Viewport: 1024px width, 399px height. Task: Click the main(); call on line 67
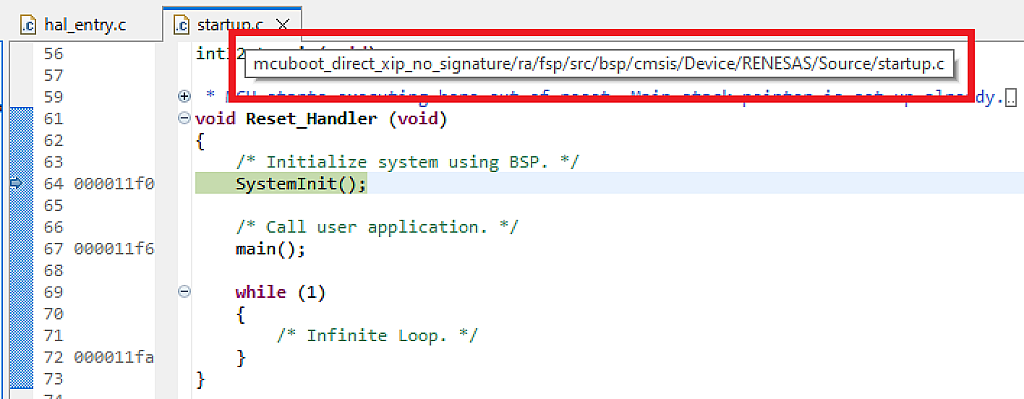pyautogui.click(x=270, y=249)
